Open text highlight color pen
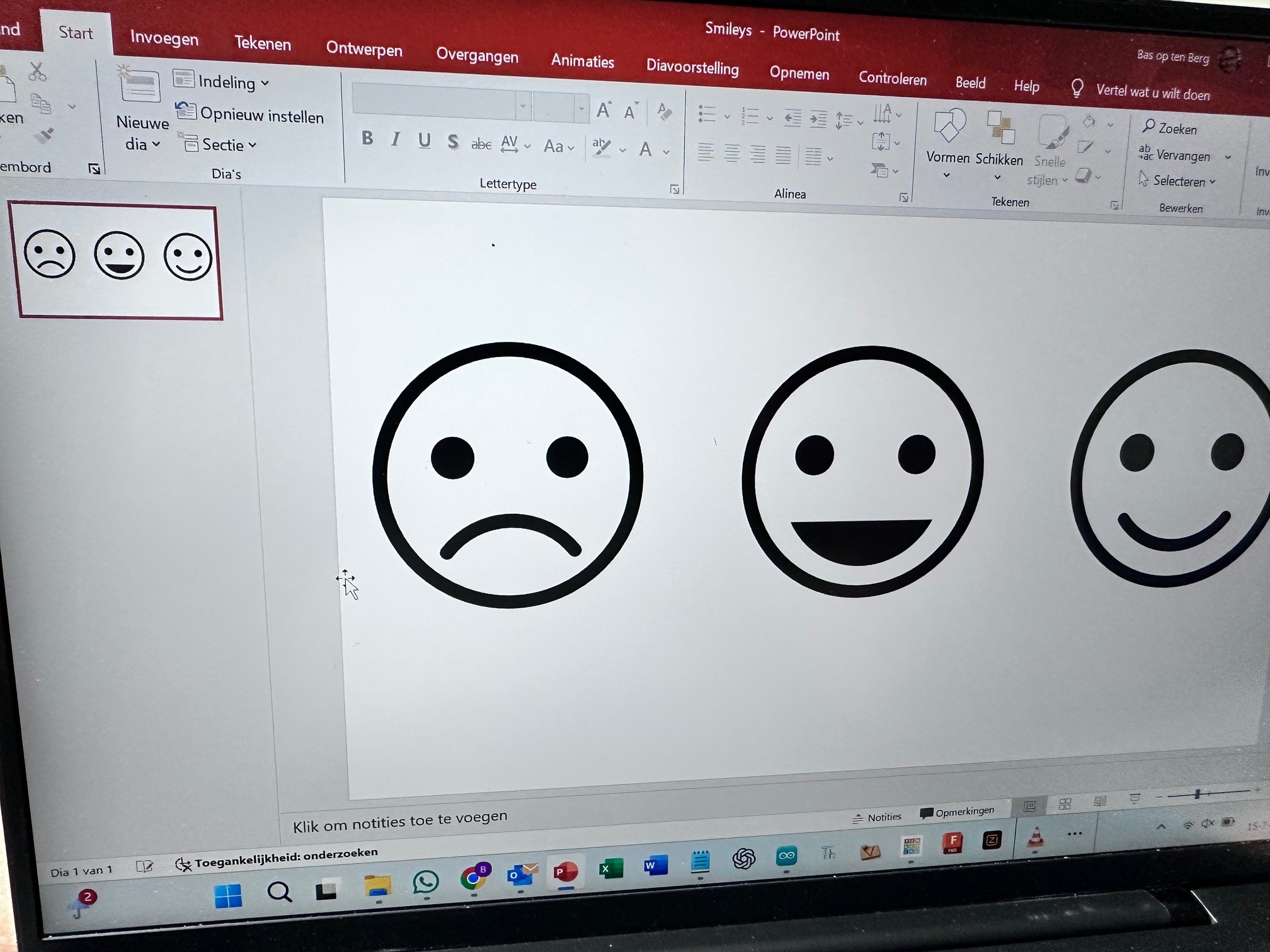1270x952 pixels. 602,147
